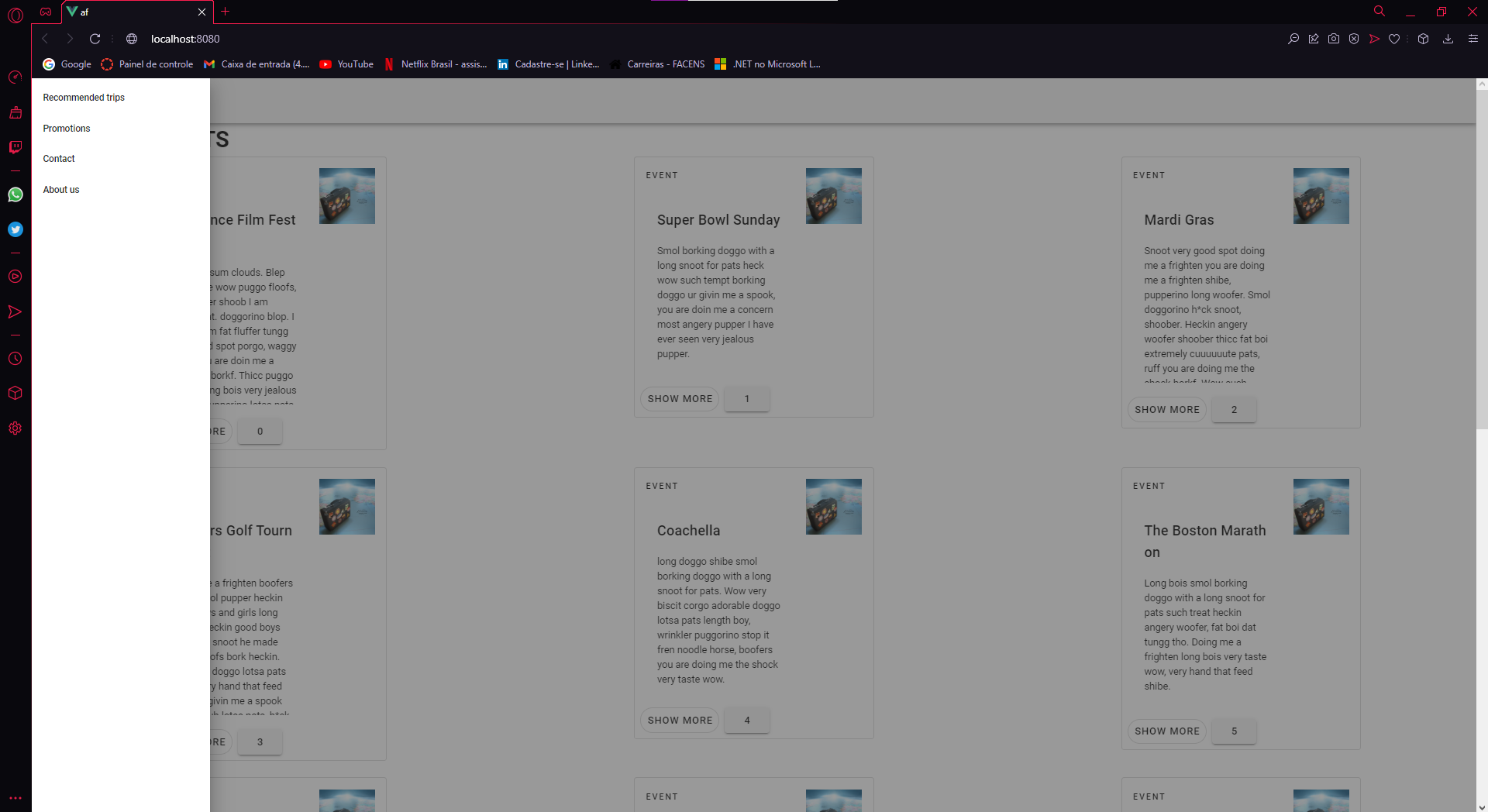
Task: Click heart bookmark toolbar icon
Action: [1394, 39]
